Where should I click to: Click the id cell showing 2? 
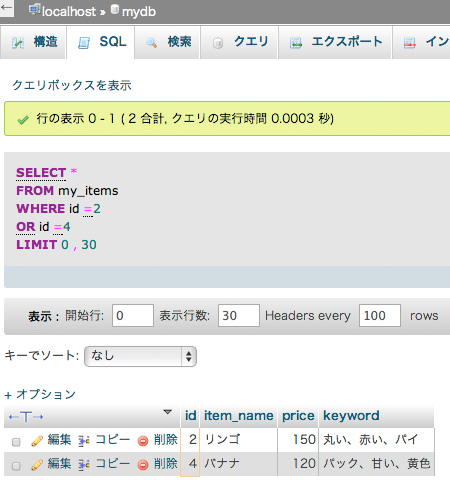click(190, 440)
